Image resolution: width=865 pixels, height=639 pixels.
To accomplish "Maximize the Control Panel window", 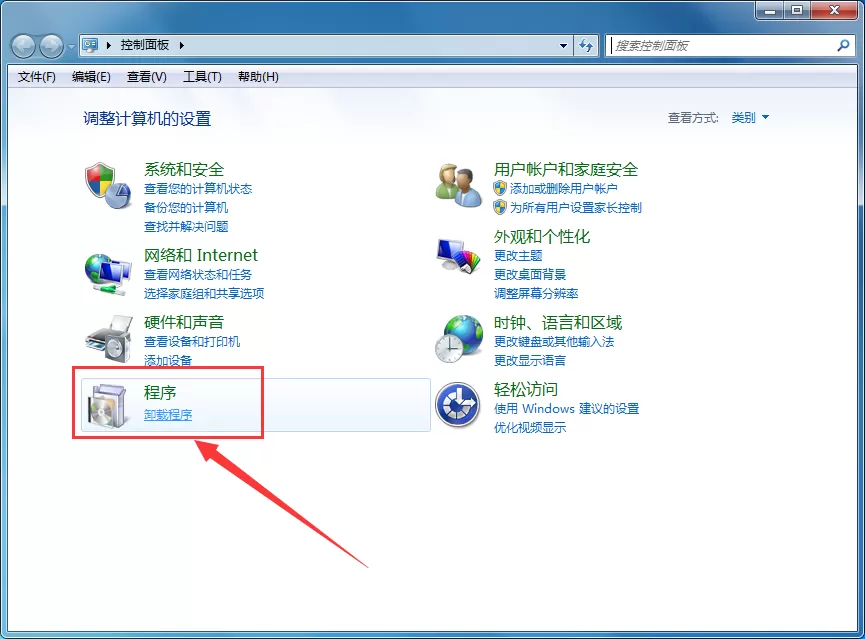I will [x=797, y=10].
